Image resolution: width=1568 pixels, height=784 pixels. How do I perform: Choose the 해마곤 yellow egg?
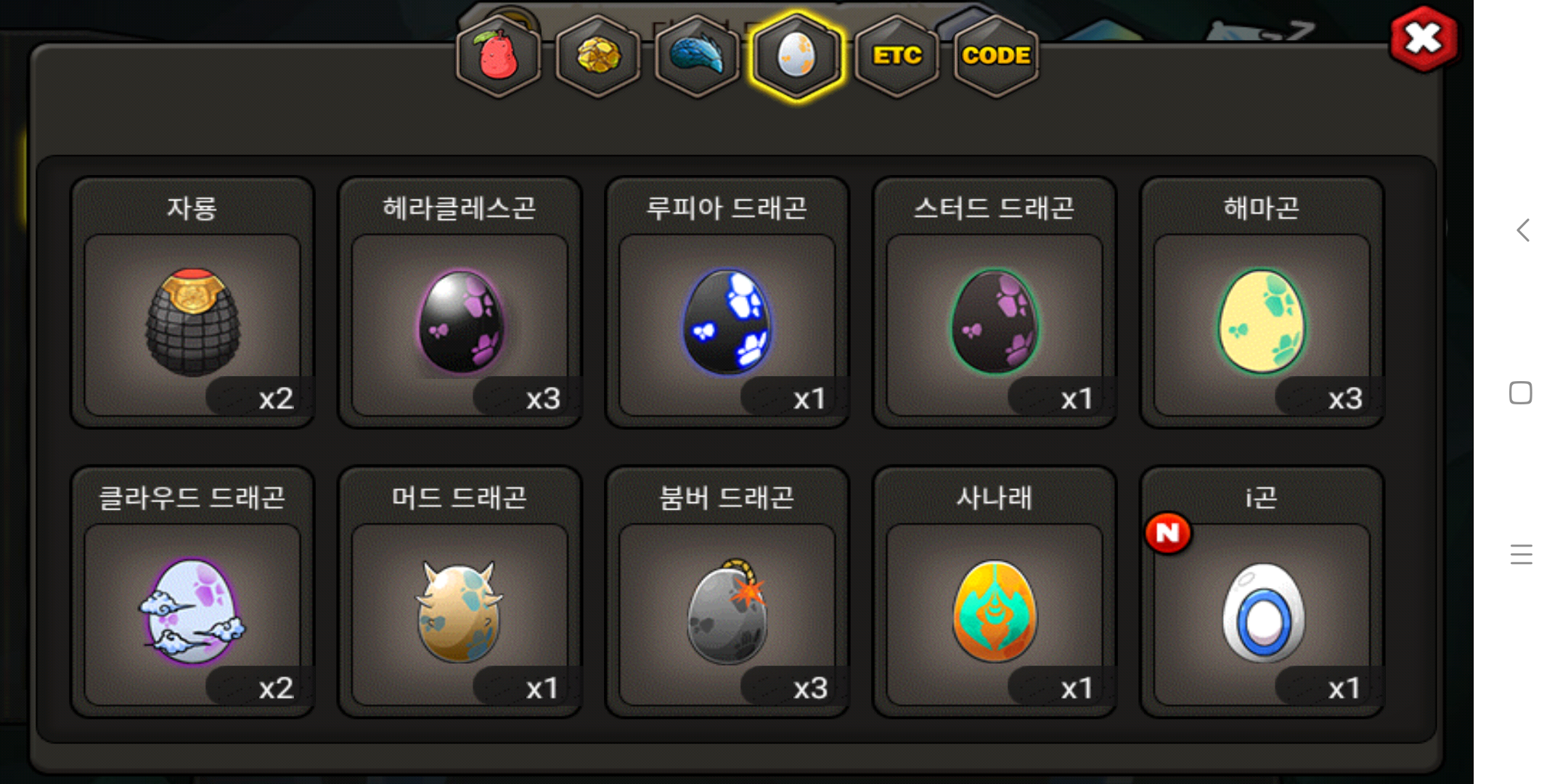[x=1262, y=303]
